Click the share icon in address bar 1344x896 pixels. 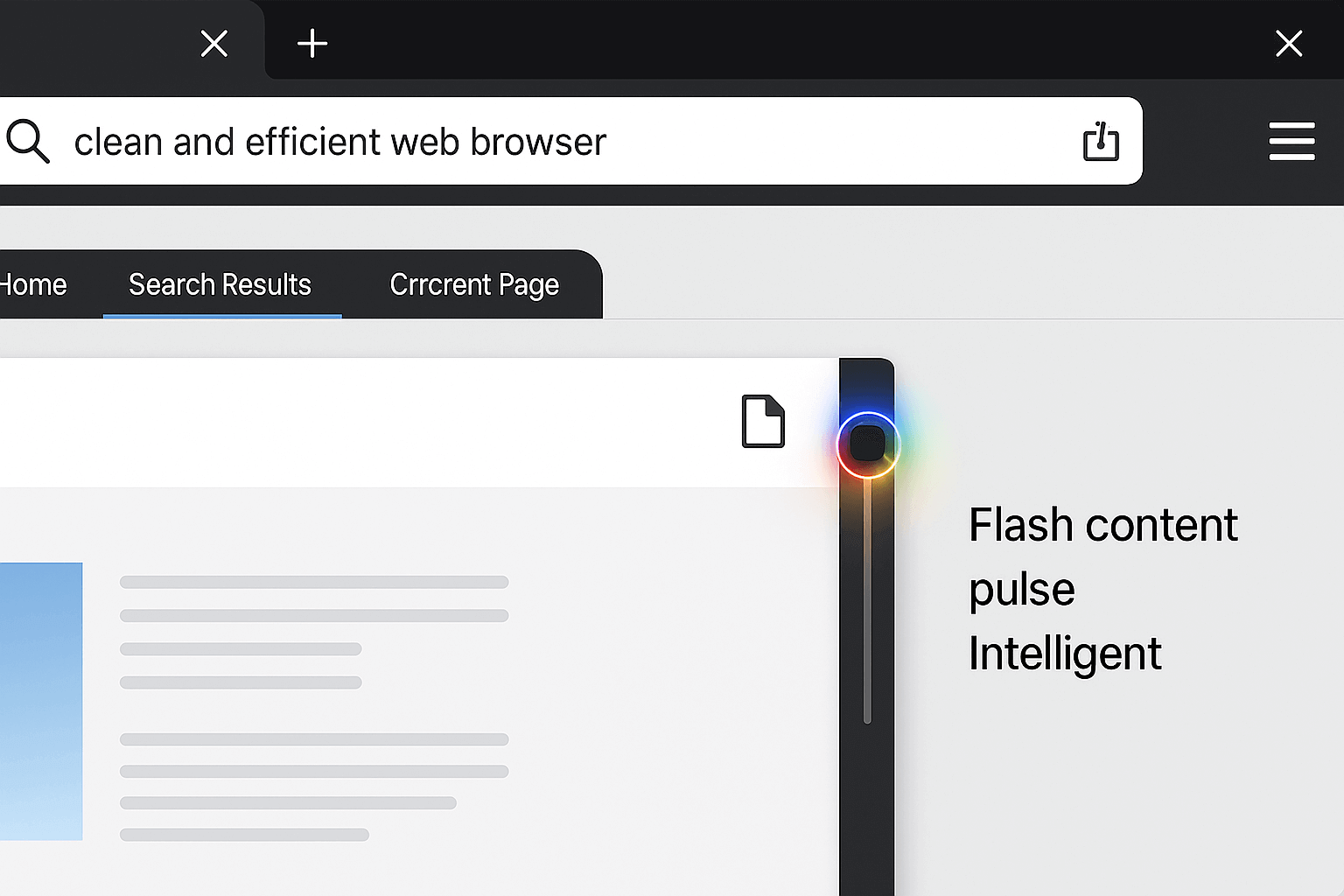[1101, 142]
